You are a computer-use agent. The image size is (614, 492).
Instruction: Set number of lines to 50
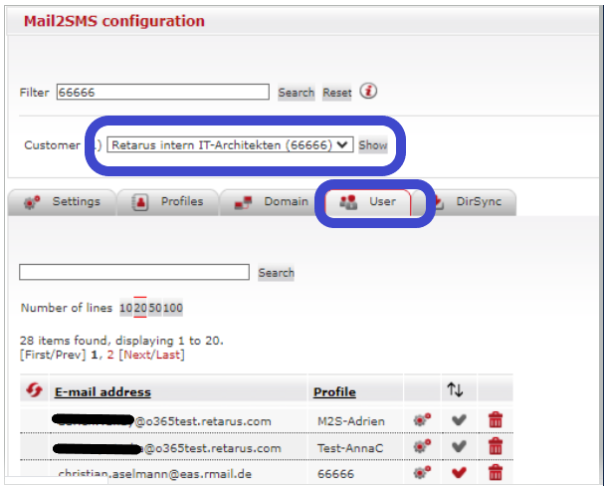[x=155, y=308]
